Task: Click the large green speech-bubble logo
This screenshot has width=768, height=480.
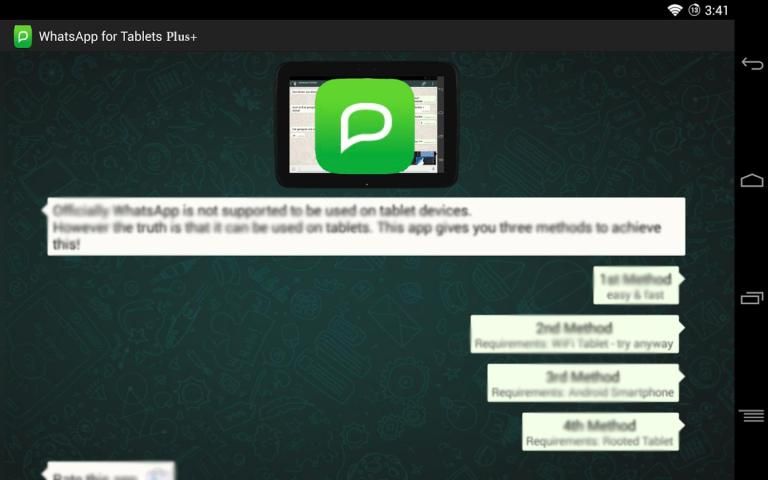Action: point(365,126)
